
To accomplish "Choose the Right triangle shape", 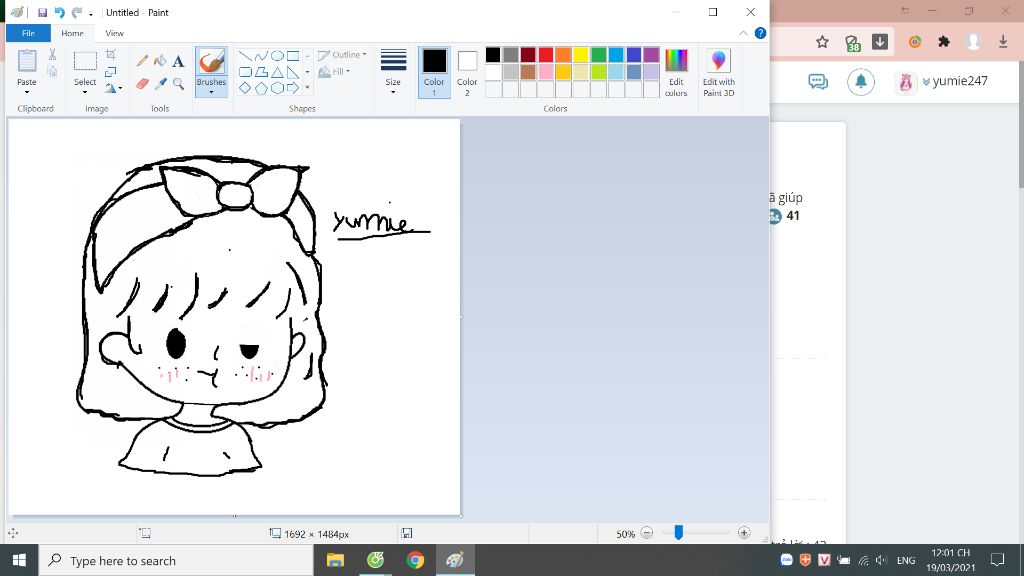I will [293, 72].
